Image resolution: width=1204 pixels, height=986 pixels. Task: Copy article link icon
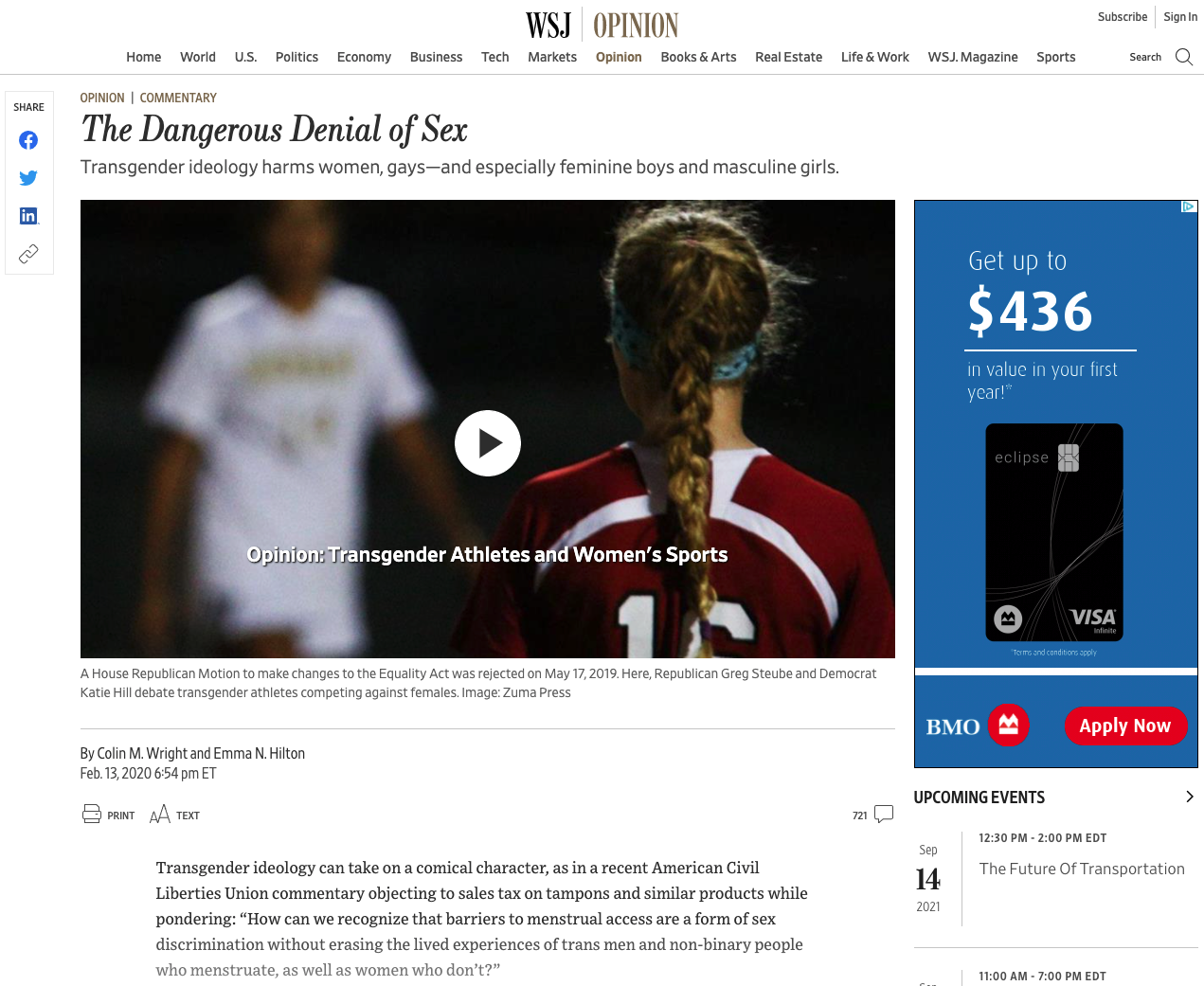28,254
